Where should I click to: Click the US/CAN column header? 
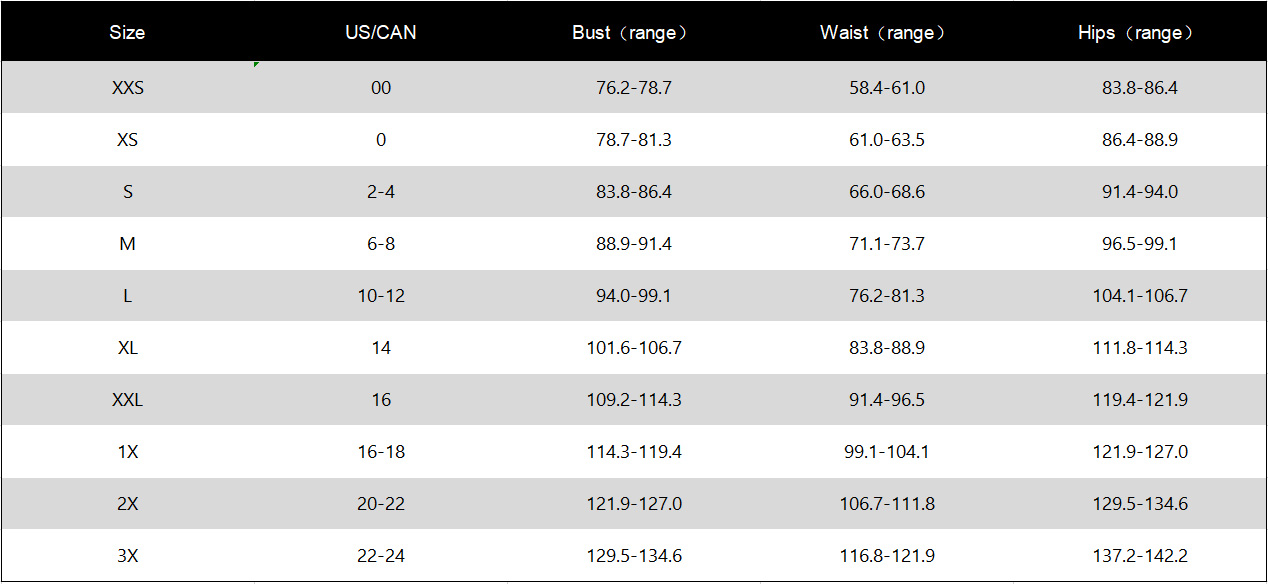click(381, 33)
